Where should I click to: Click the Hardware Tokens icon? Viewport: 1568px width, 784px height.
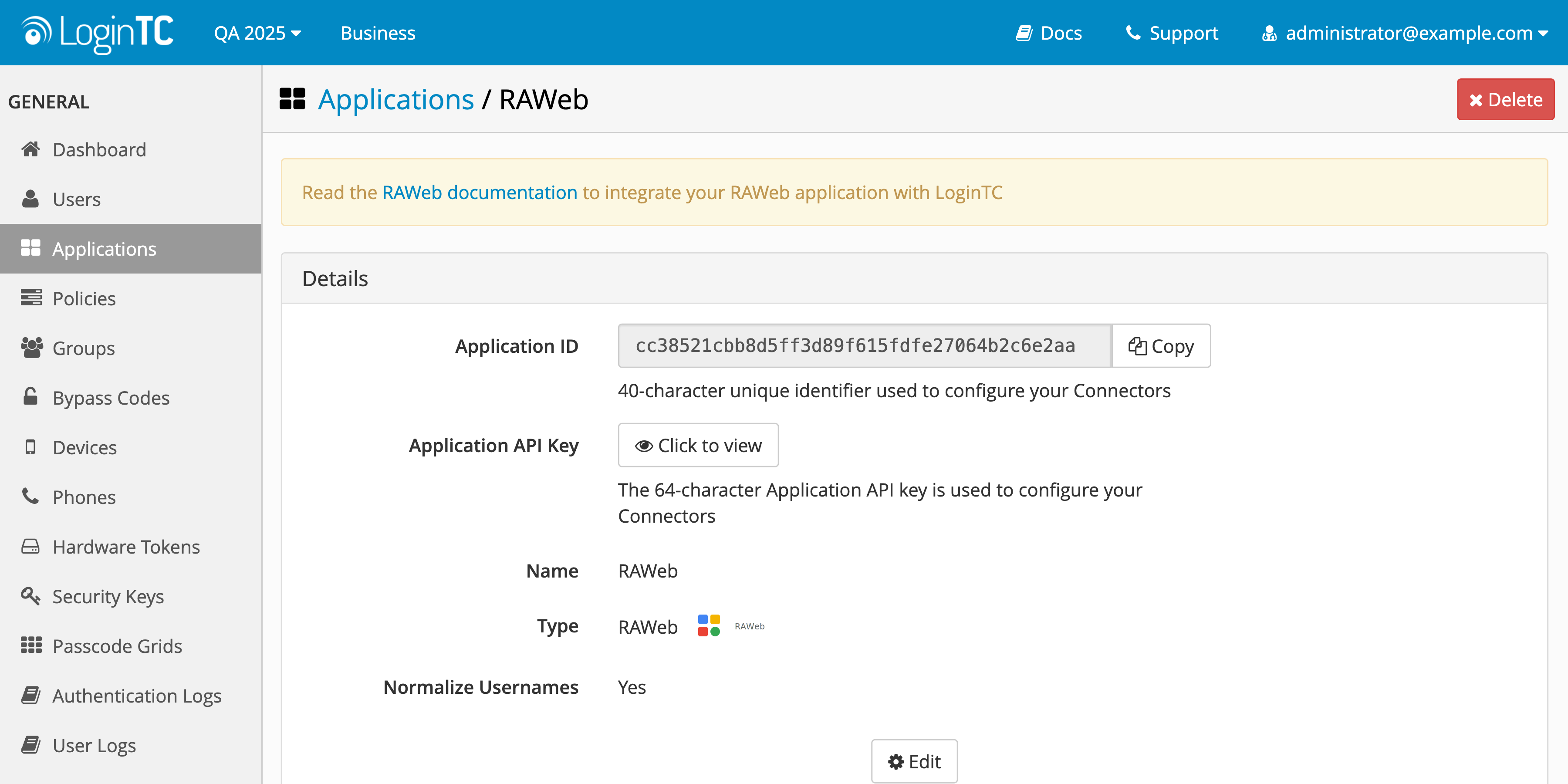coord(30,546)
